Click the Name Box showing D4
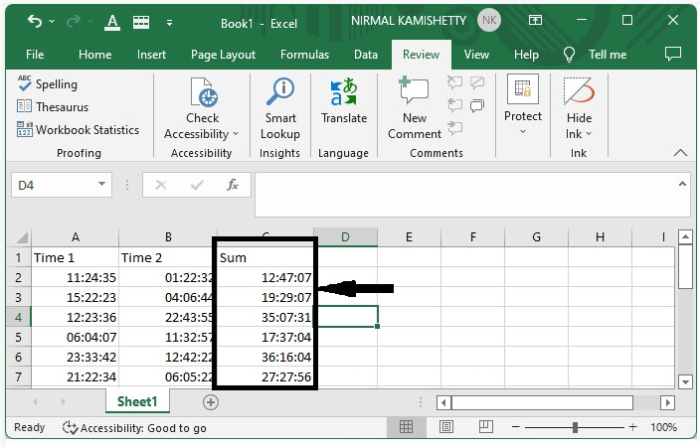700x447 pixels. (54, 185)
